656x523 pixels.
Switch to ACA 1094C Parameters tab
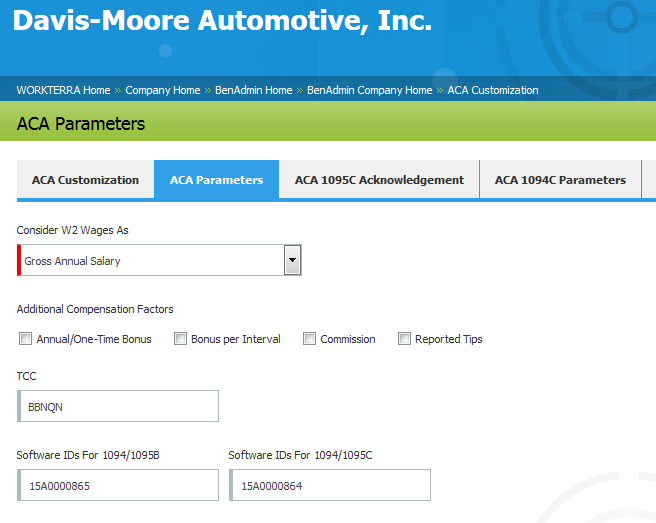pos(560,179)
